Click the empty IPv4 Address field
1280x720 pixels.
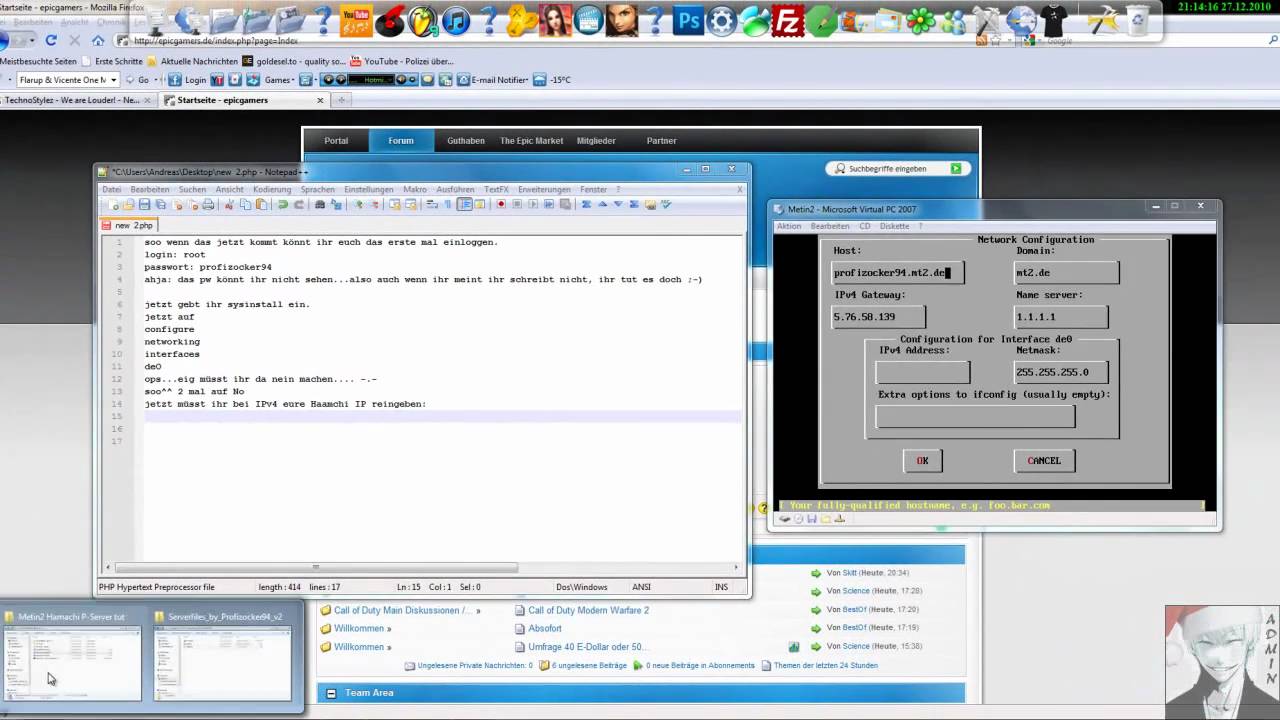coord(922,372)
